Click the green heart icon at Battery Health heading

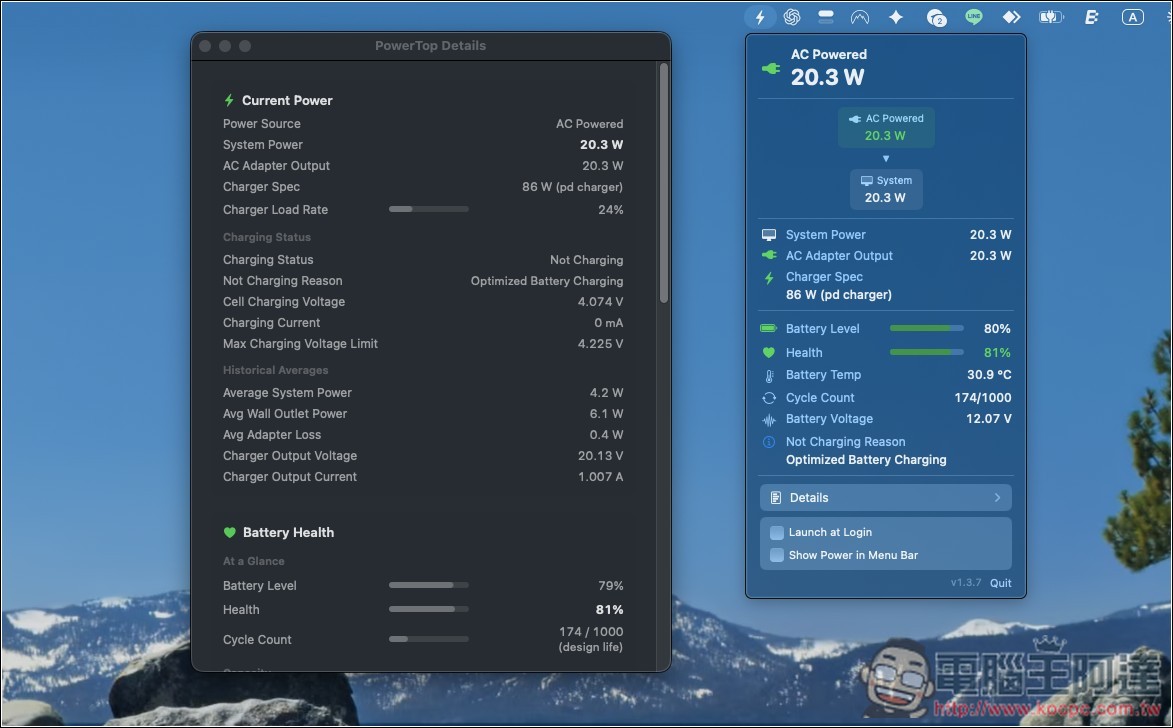click(230, 533)
